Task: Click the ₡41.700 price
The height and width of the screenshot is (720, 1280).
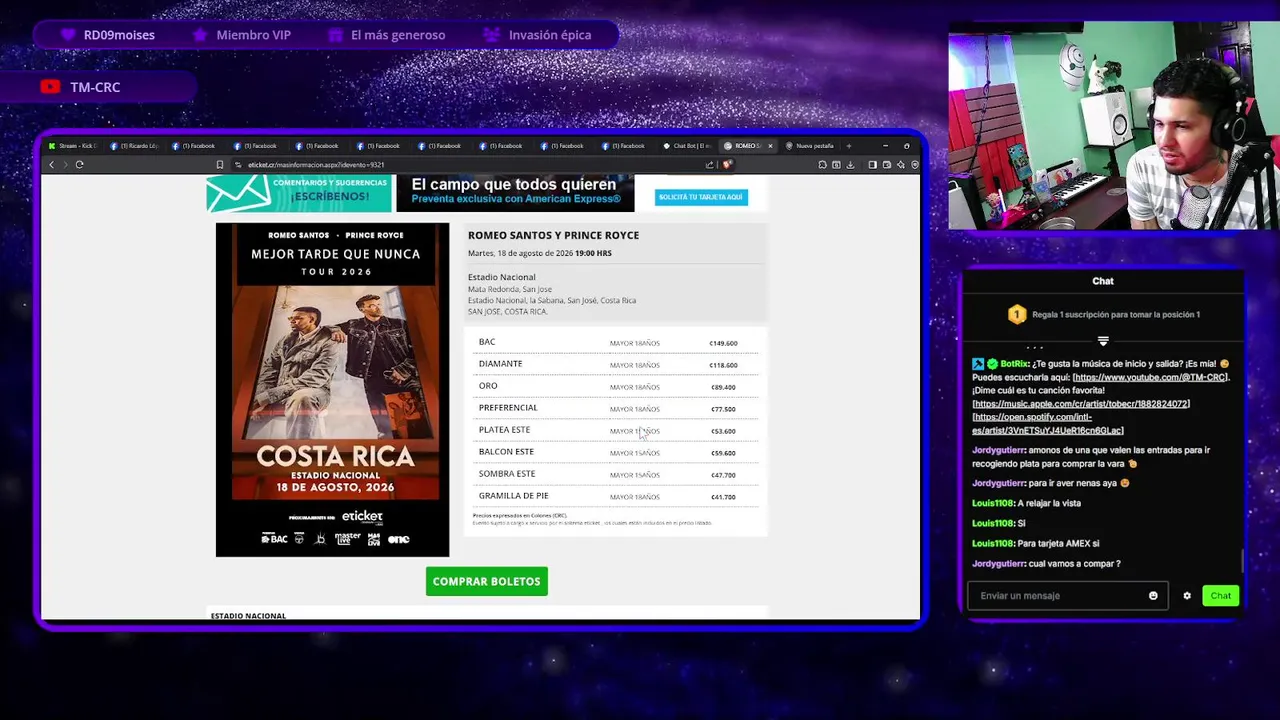Action: [x=723, y=497]
